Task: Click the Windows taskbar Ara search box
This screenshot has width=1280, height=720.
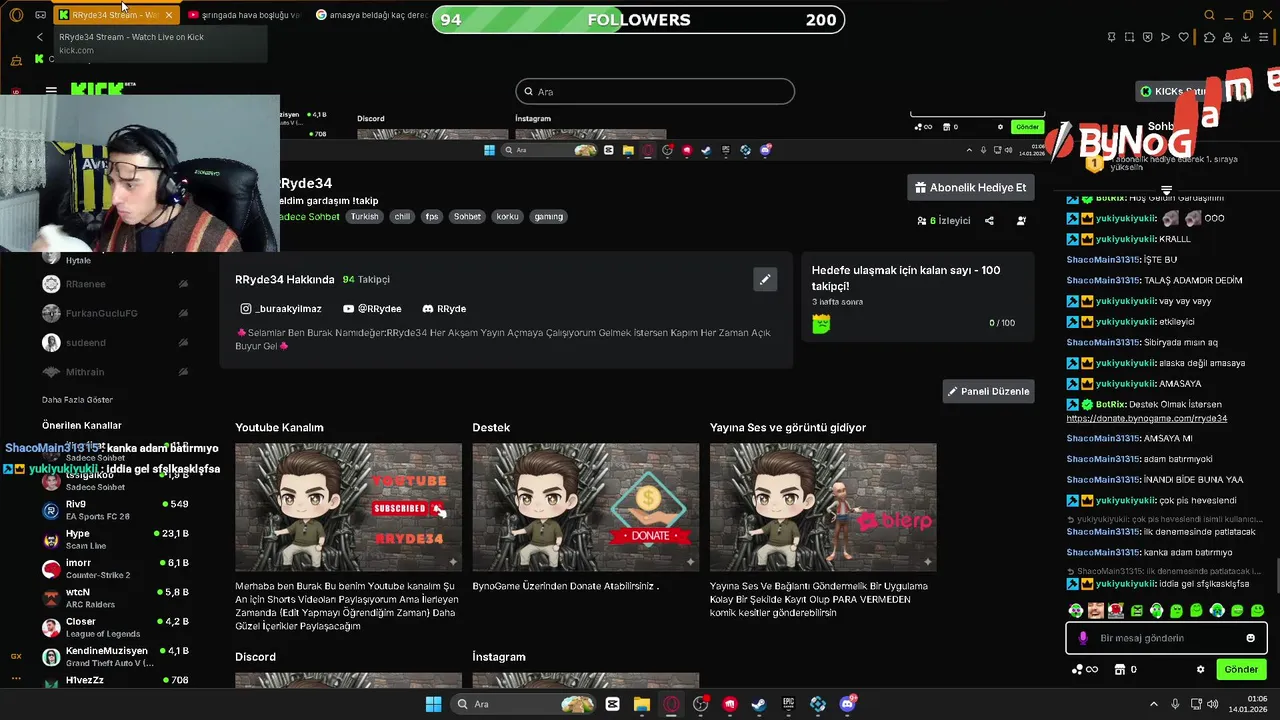Action: click(x=522, y=704)
